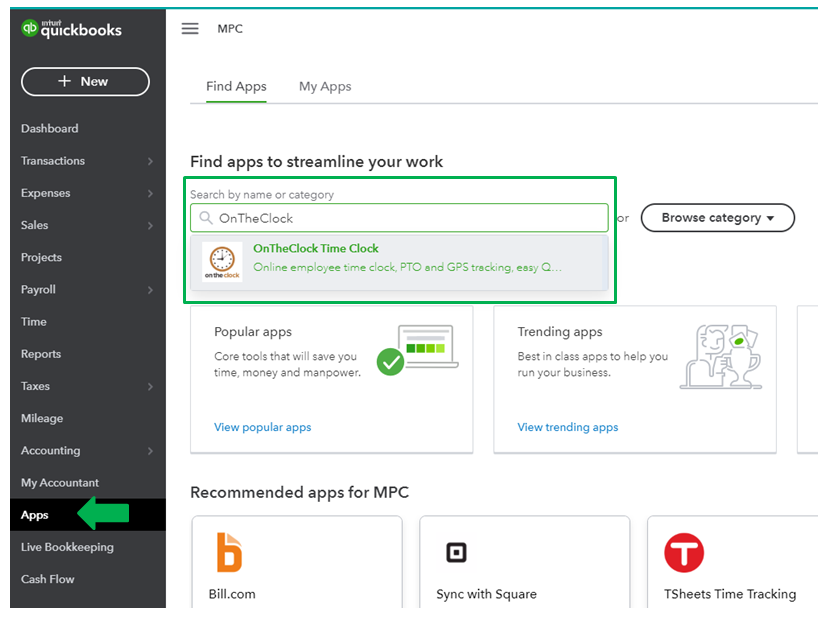
Task: Open Time in the sidebar
Action: point(34,322)
